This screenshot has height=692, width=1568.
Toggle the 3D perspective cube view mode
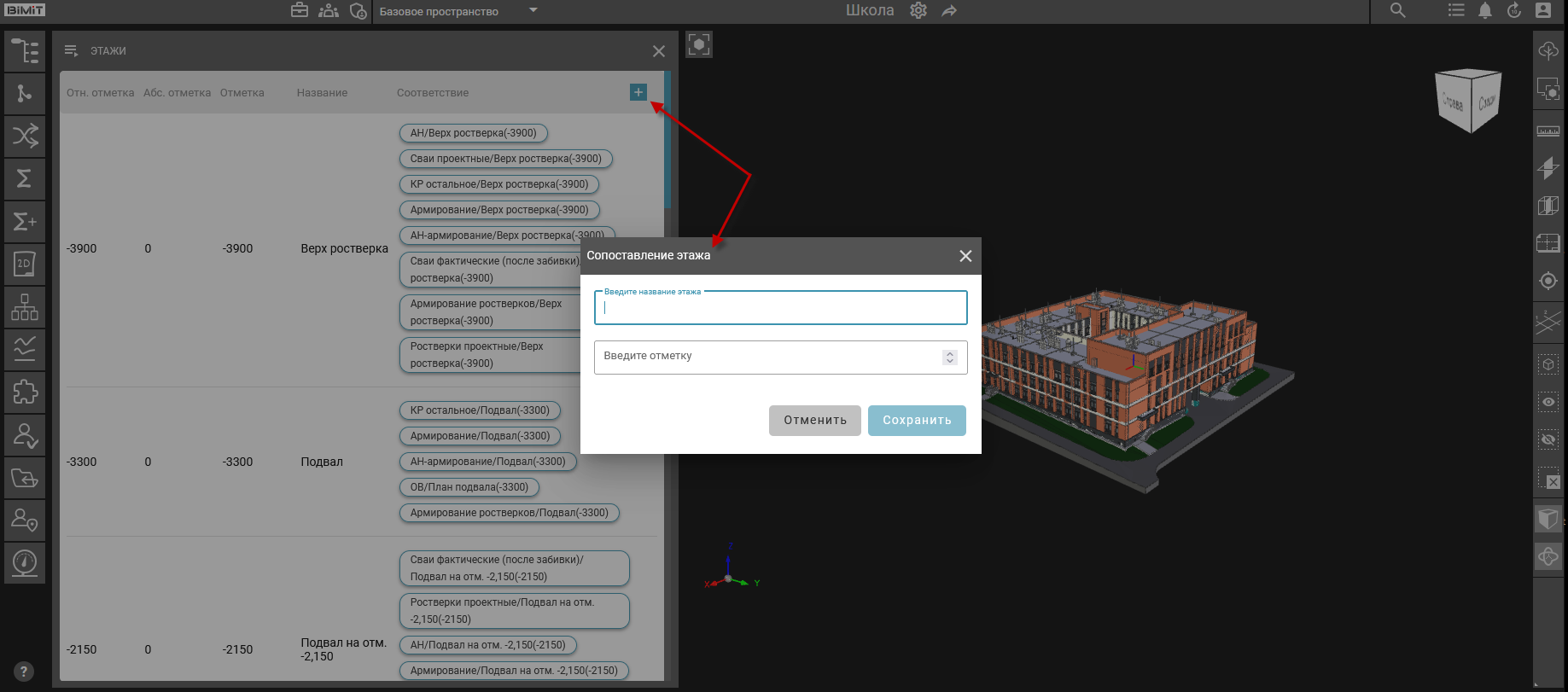click(1548, 519)
